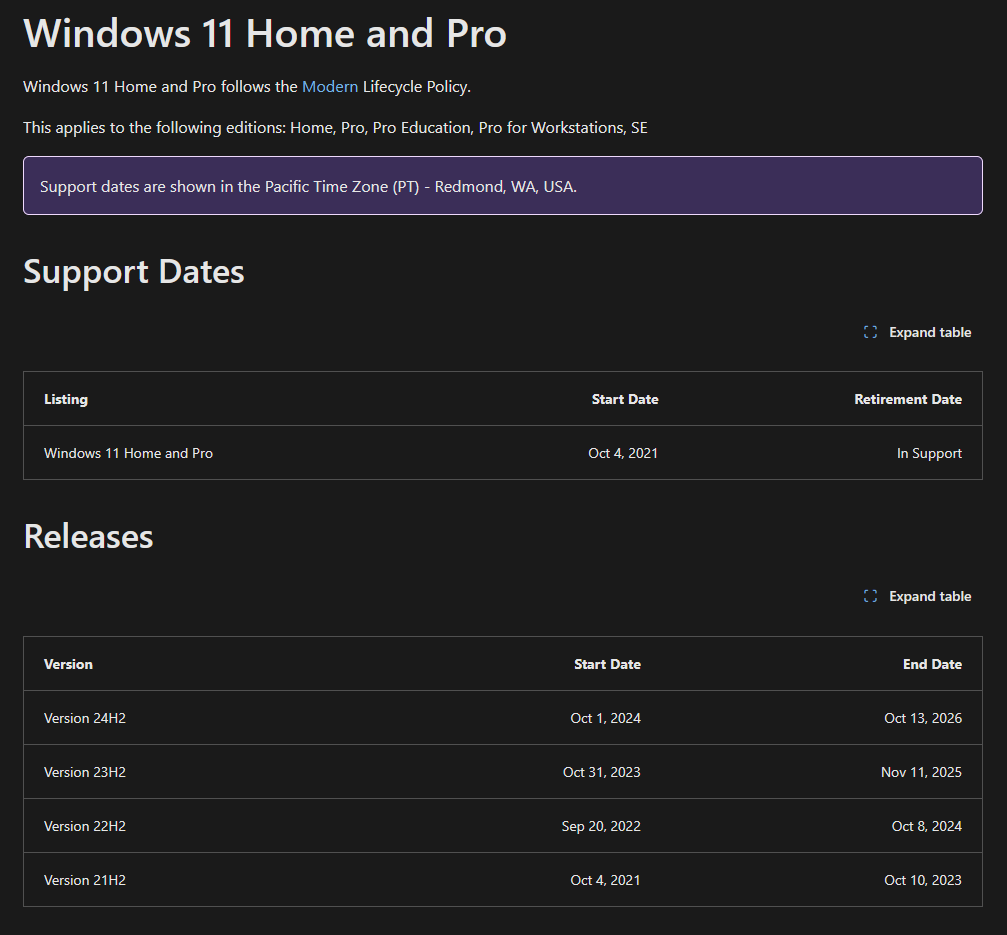Click the expand icon above Support Dates table

870,332
